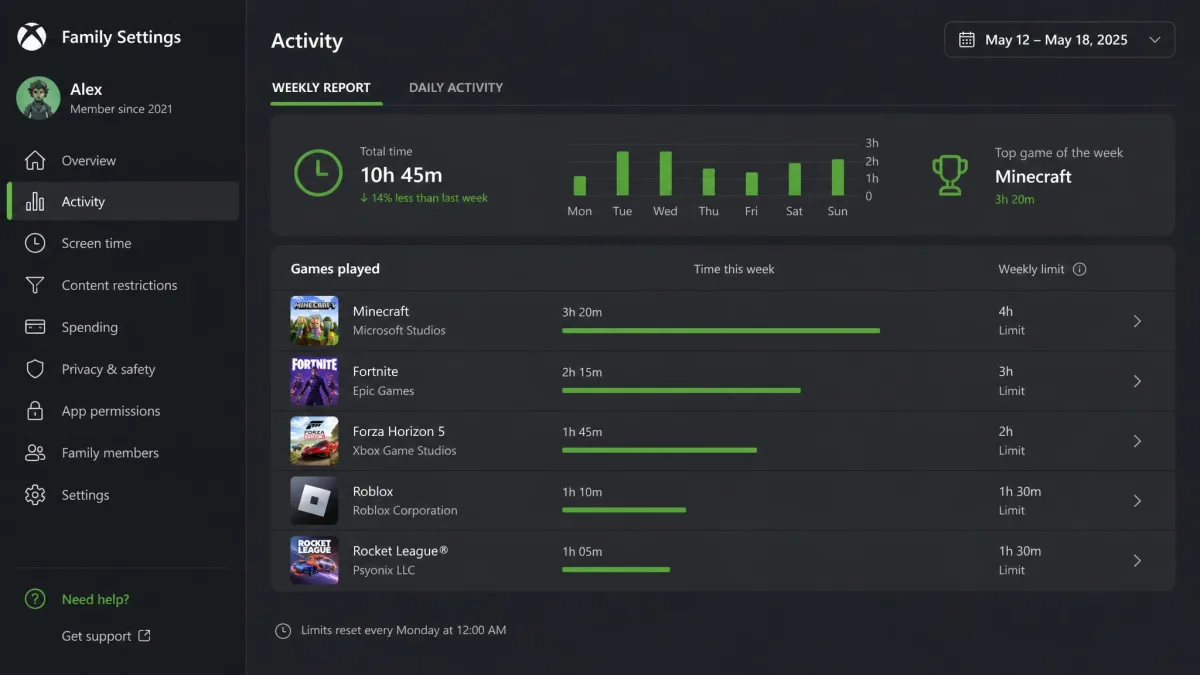Open Spending in the sidebar
This screenshot has width=1200, height=675.
tap(122, 327)
